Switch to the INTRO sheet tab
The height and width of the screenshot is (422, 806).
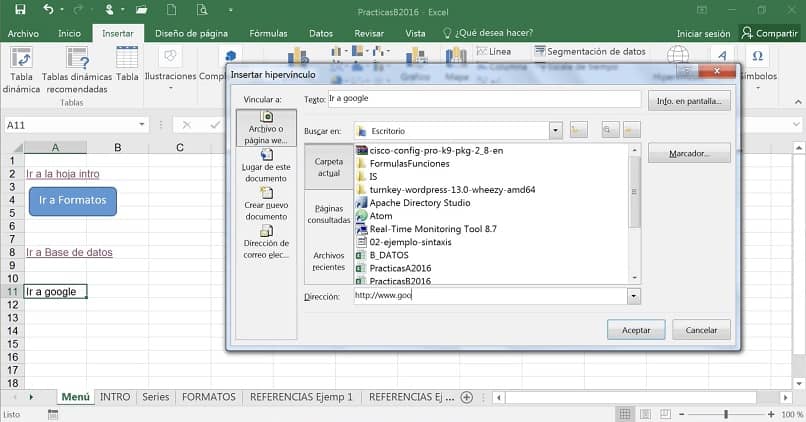(x=115, y=397)
